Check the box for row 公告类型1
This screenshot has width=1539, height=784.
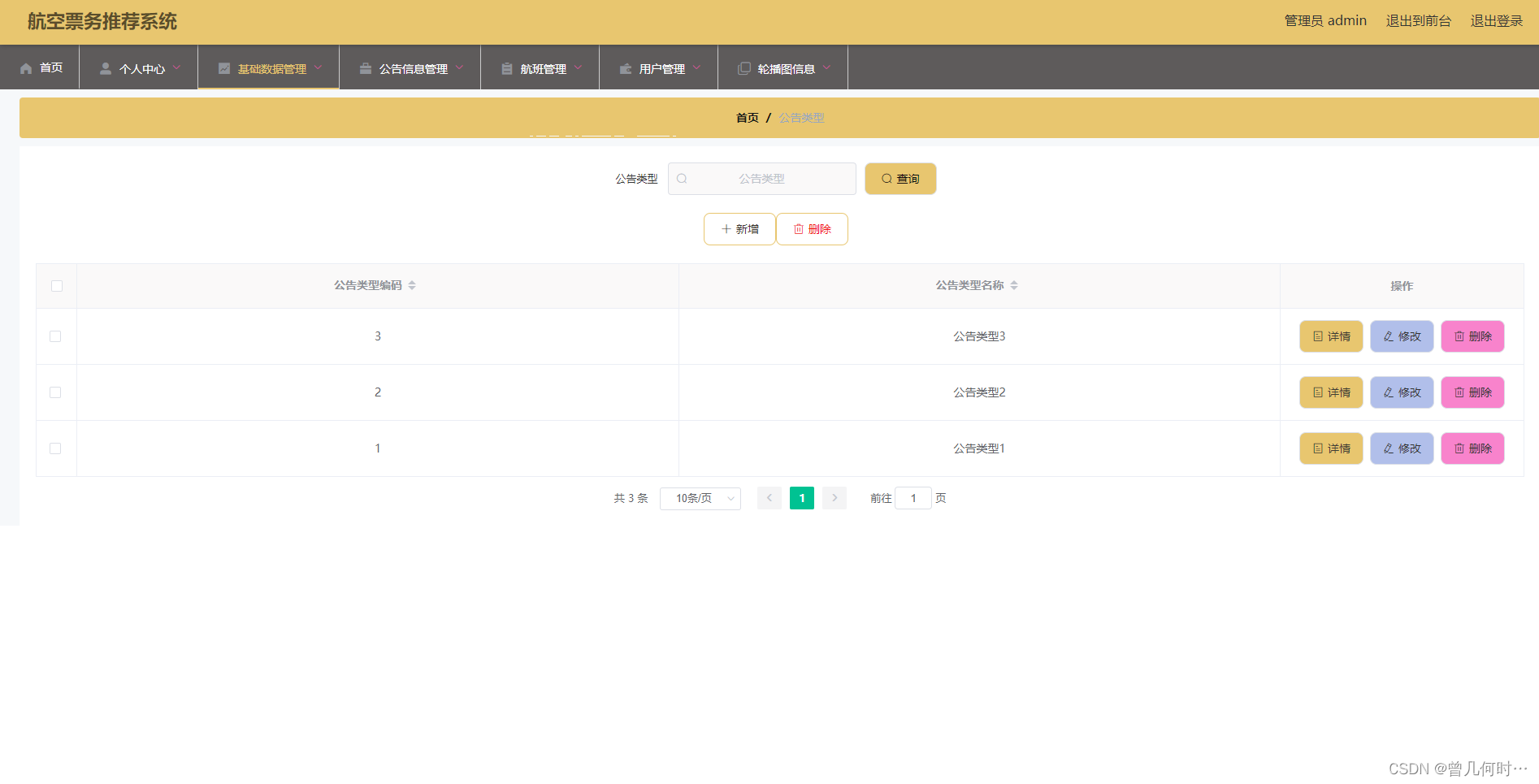(55, 448)
